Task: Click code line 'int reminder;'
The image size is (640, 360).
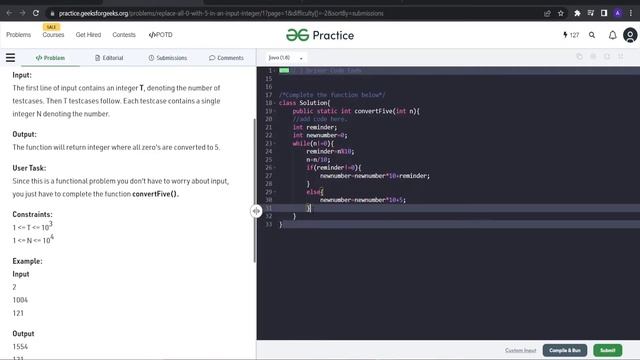Action: click(315, 127)
